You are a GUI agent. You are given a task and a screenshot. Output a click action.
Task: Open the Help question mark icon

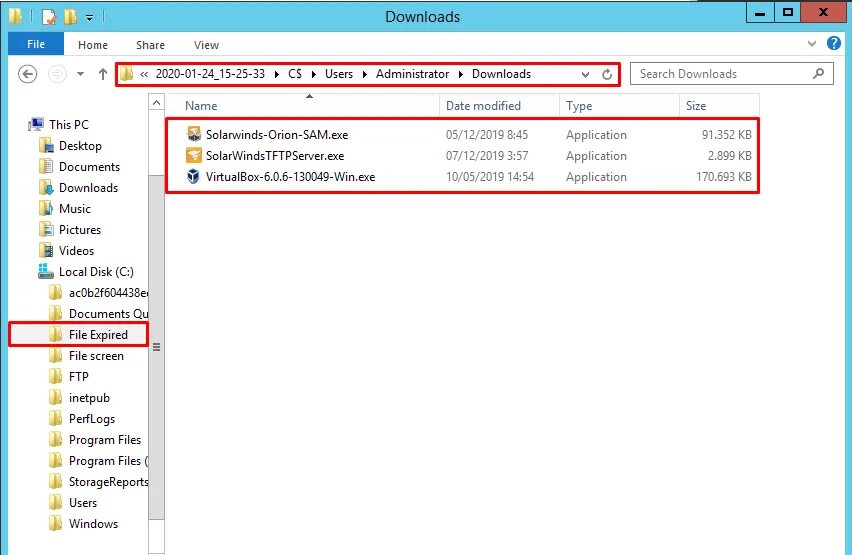point(834,43)
